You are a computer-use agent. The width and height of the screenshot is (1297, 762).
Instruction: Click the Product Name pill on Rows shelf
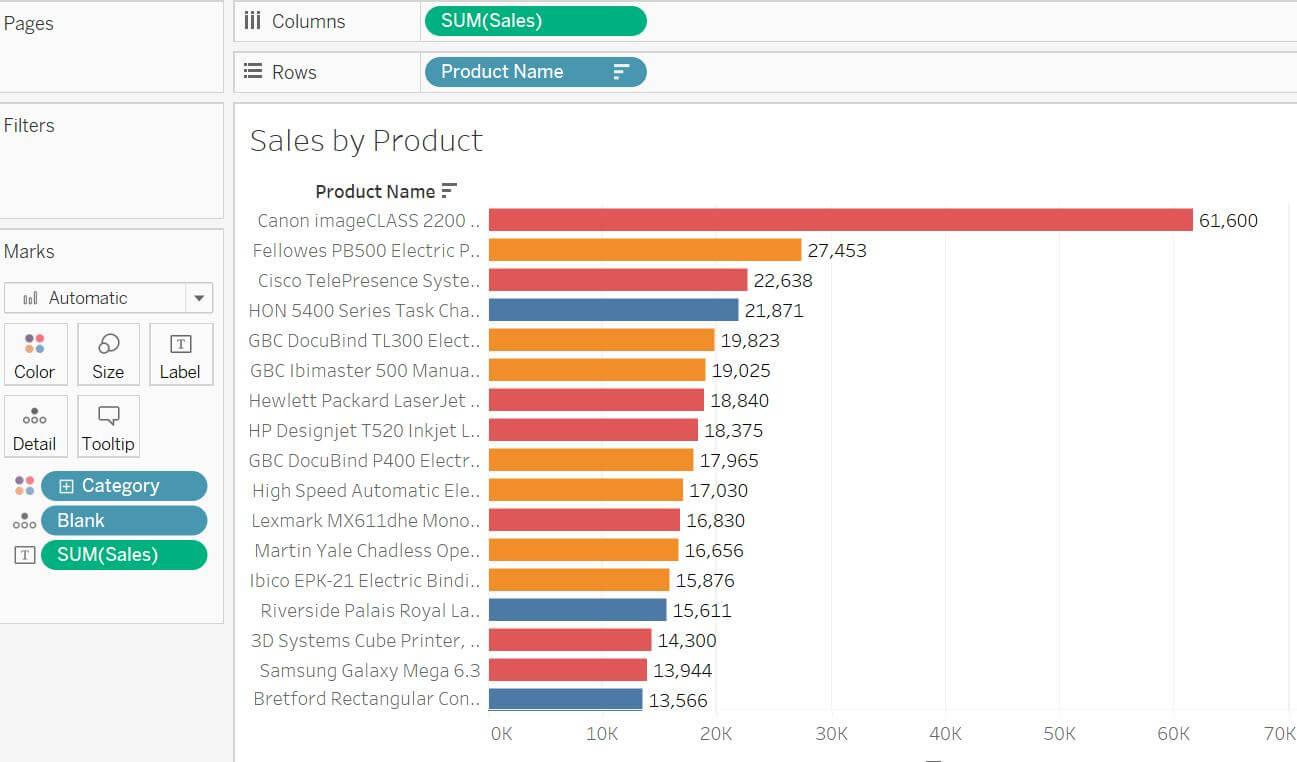pos(535,72)
